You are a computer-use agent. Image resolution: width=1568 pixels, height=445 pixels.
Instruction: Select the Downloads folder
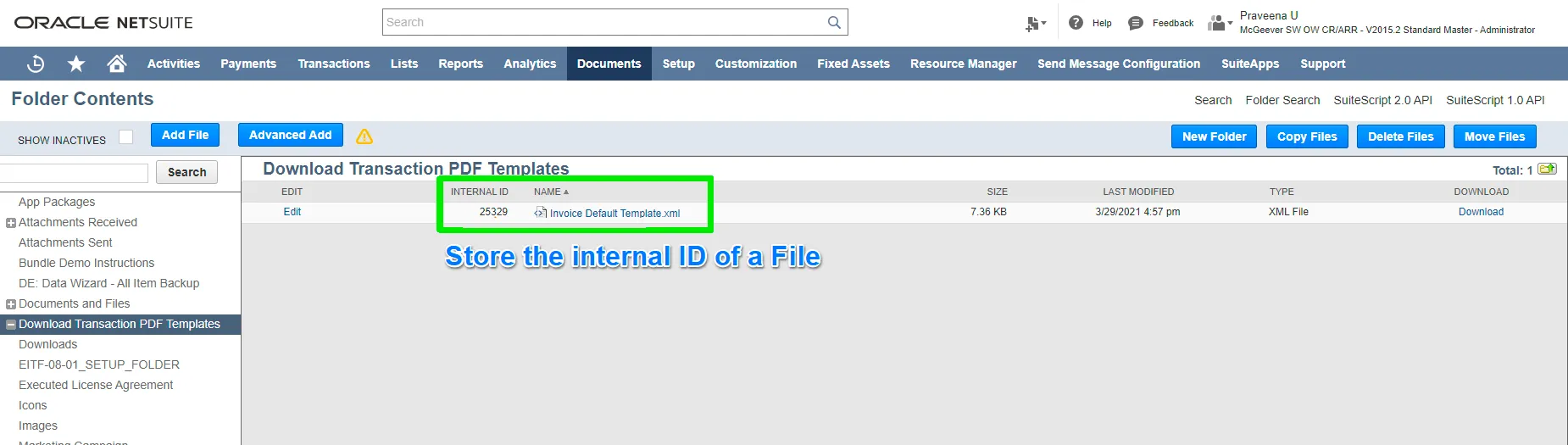[x=47, y=344]
